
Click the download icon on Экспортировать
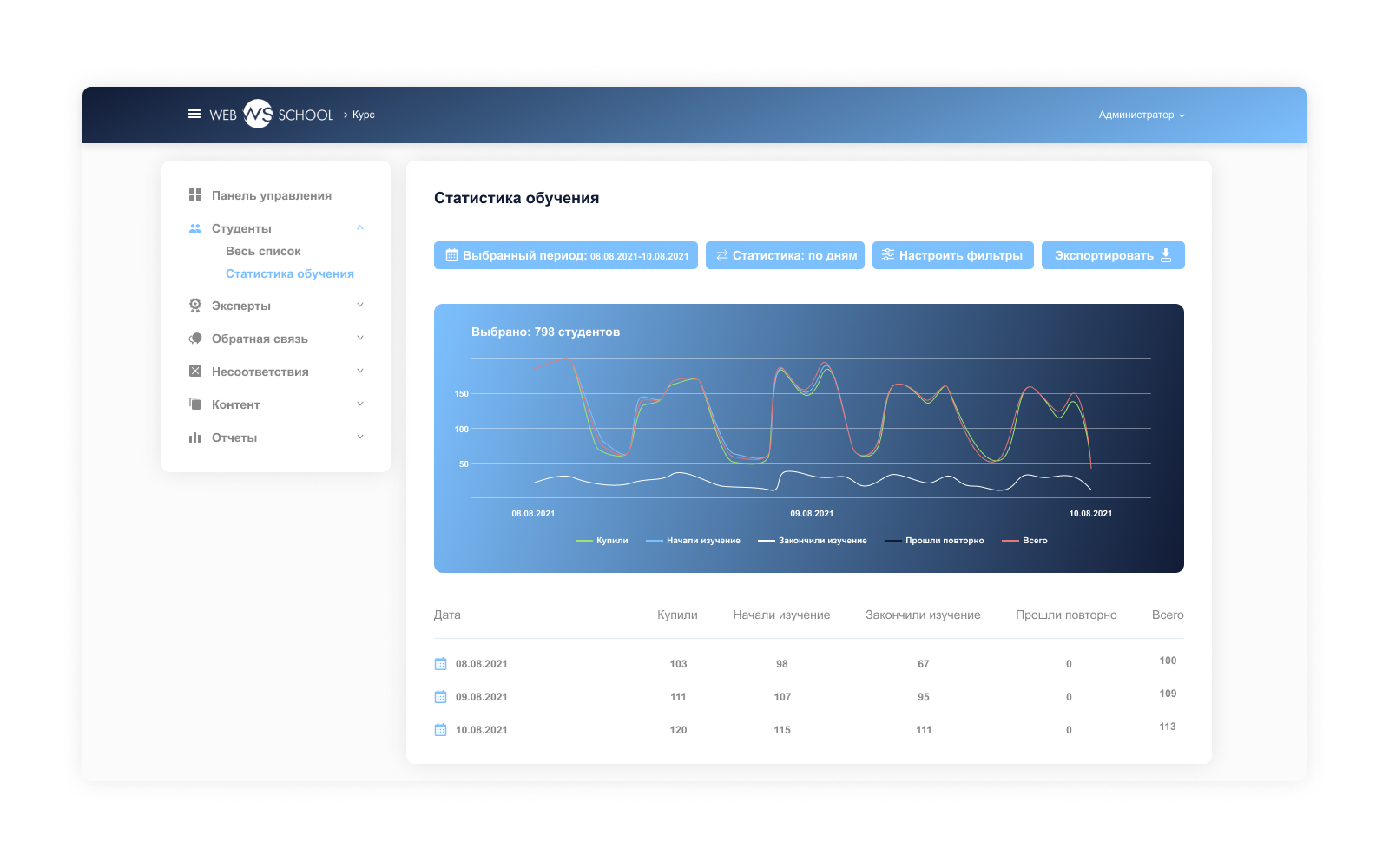(1166, 255)
